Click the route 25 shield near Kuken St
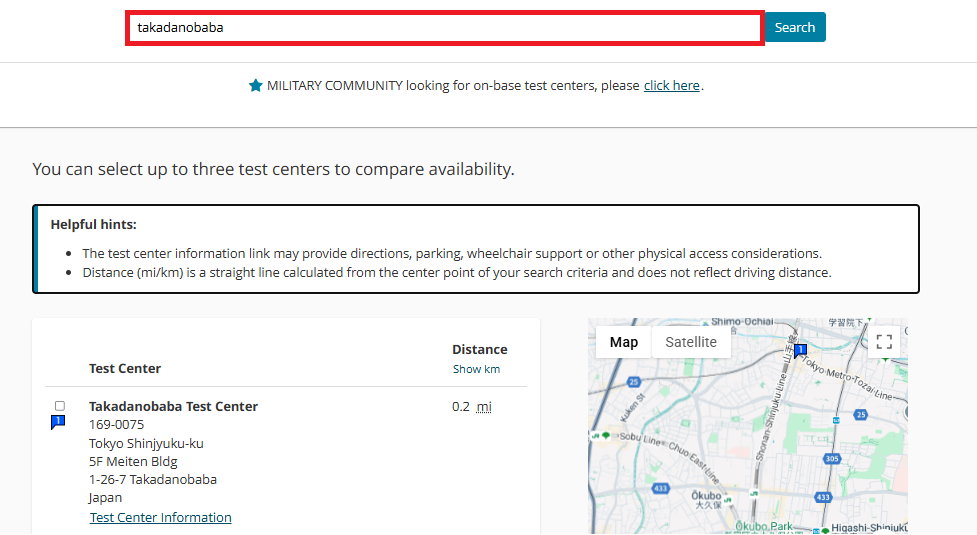977x535 pixels. [633, 382]
